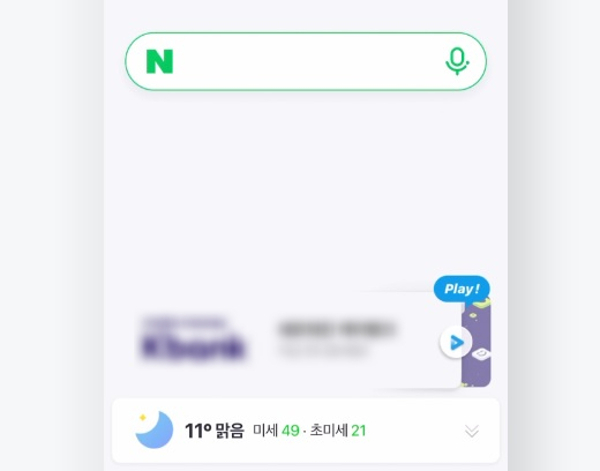The height and width of the screenshot is (471, 600).
Task: Tap the green Naver N logo
Action: click(x=160, y=61)
